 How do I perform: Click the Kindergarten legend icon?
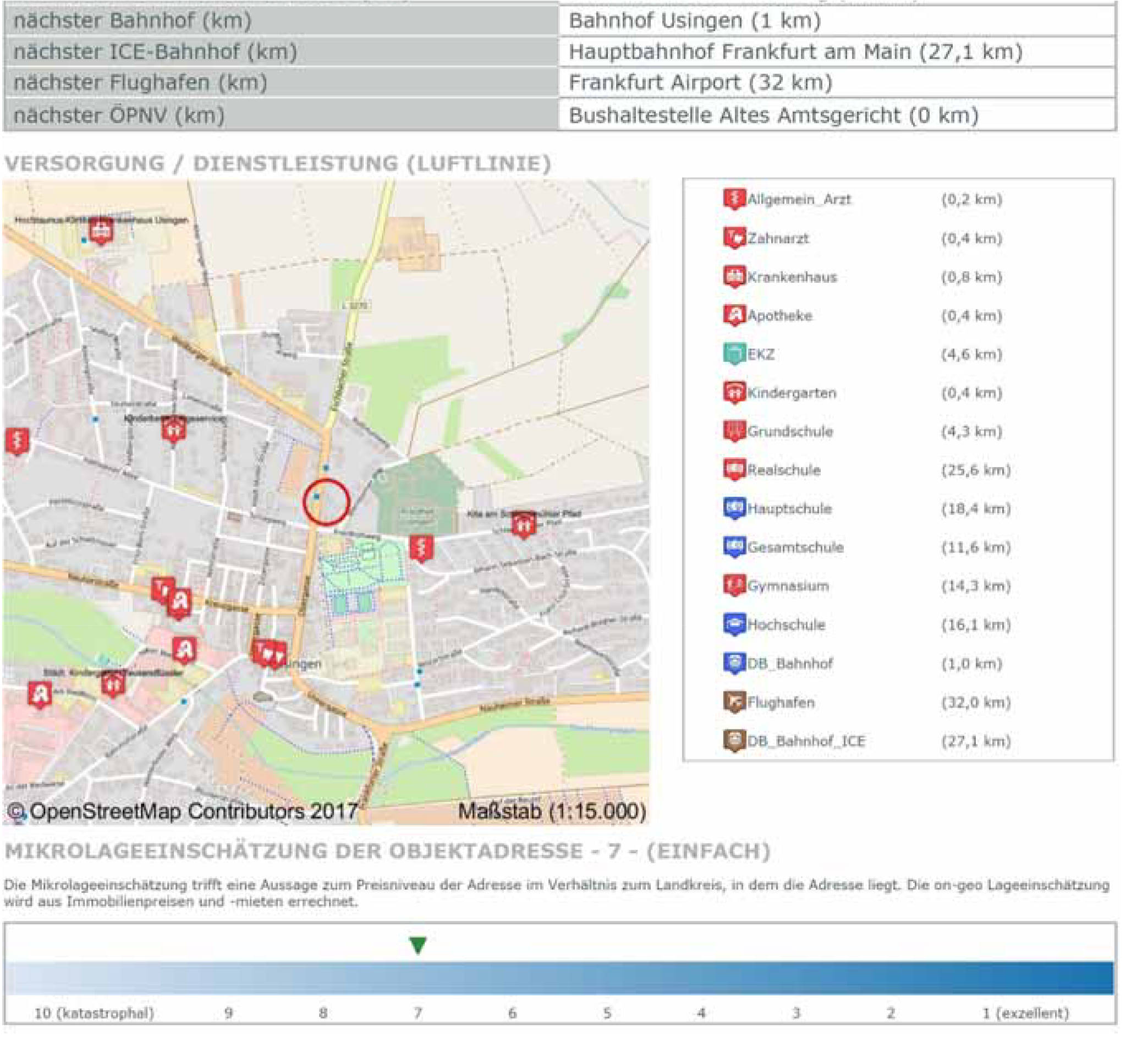point(734,392)
